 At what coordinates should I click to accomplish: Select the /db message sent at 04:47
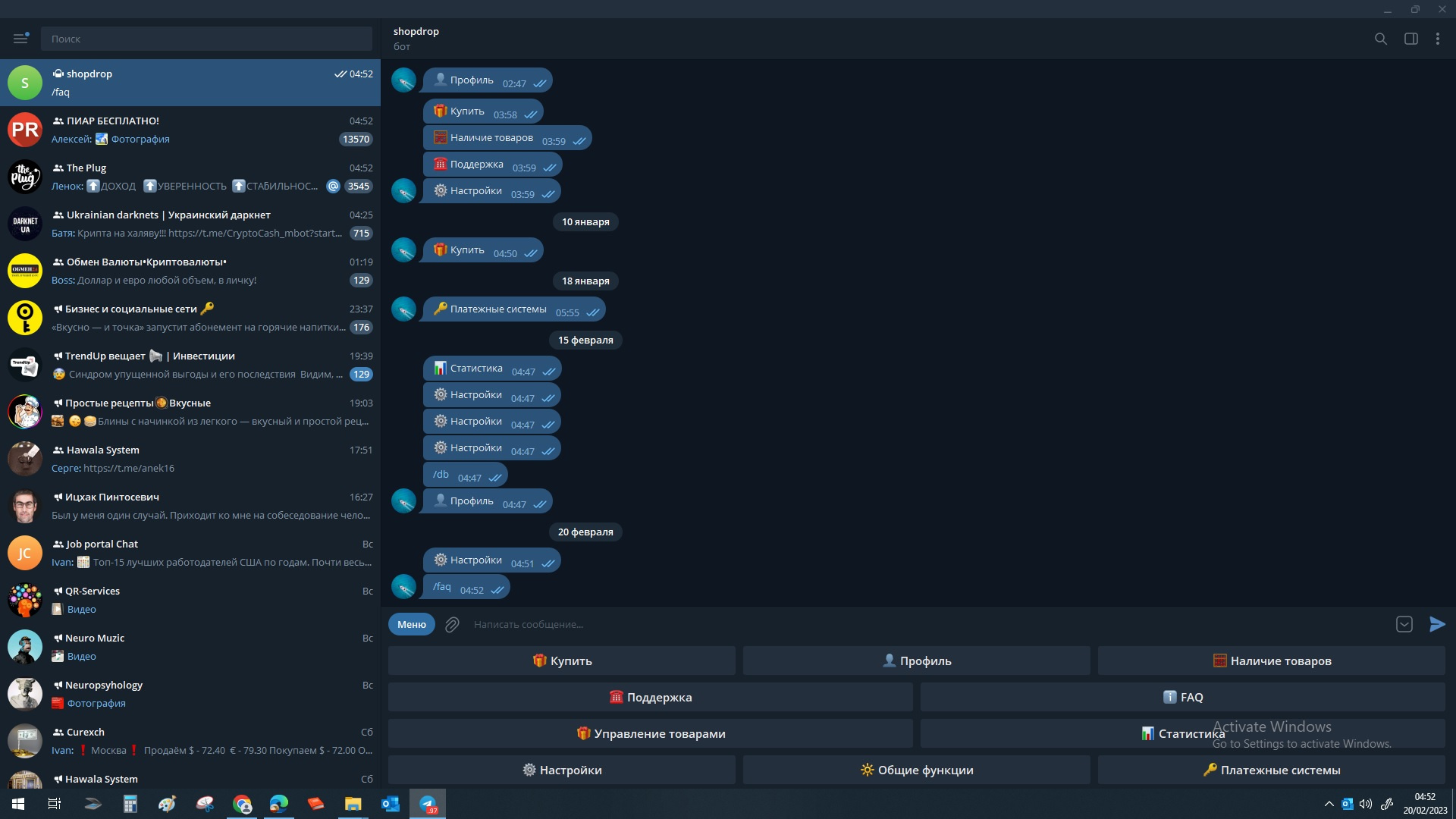[x=466, y=475]
